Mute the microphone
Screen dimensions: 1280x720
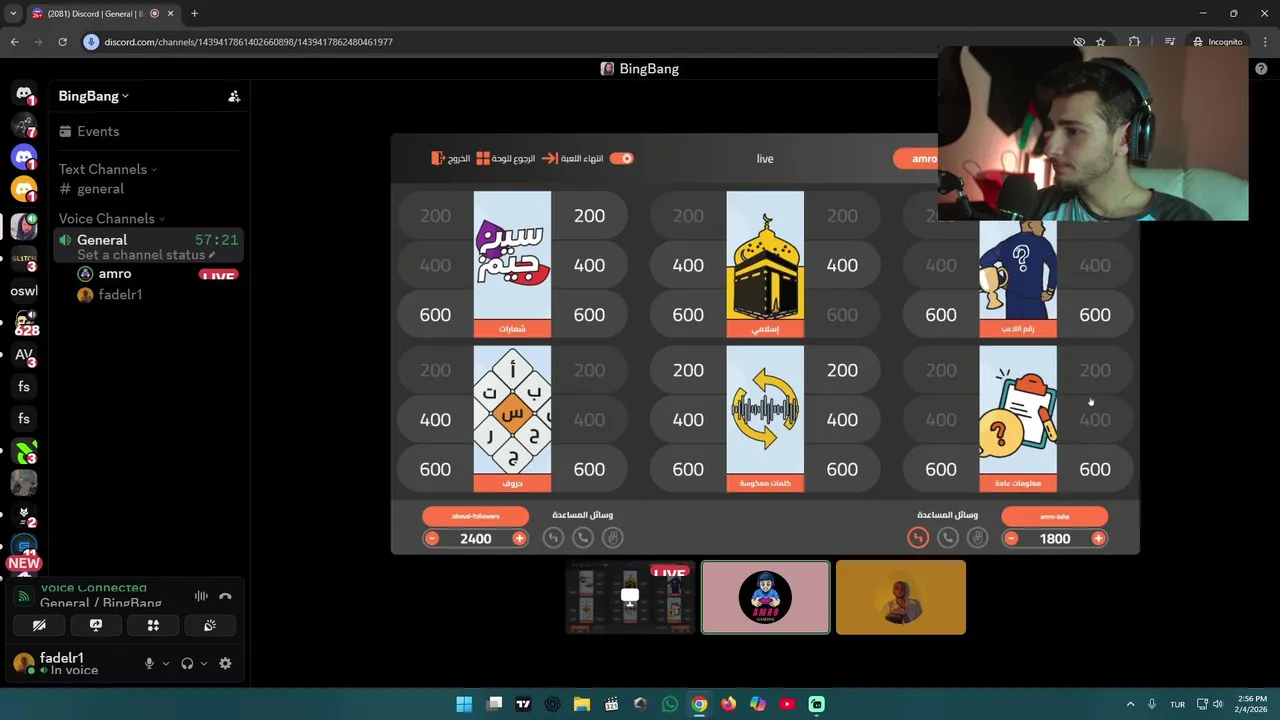click(x=149, y=663)
